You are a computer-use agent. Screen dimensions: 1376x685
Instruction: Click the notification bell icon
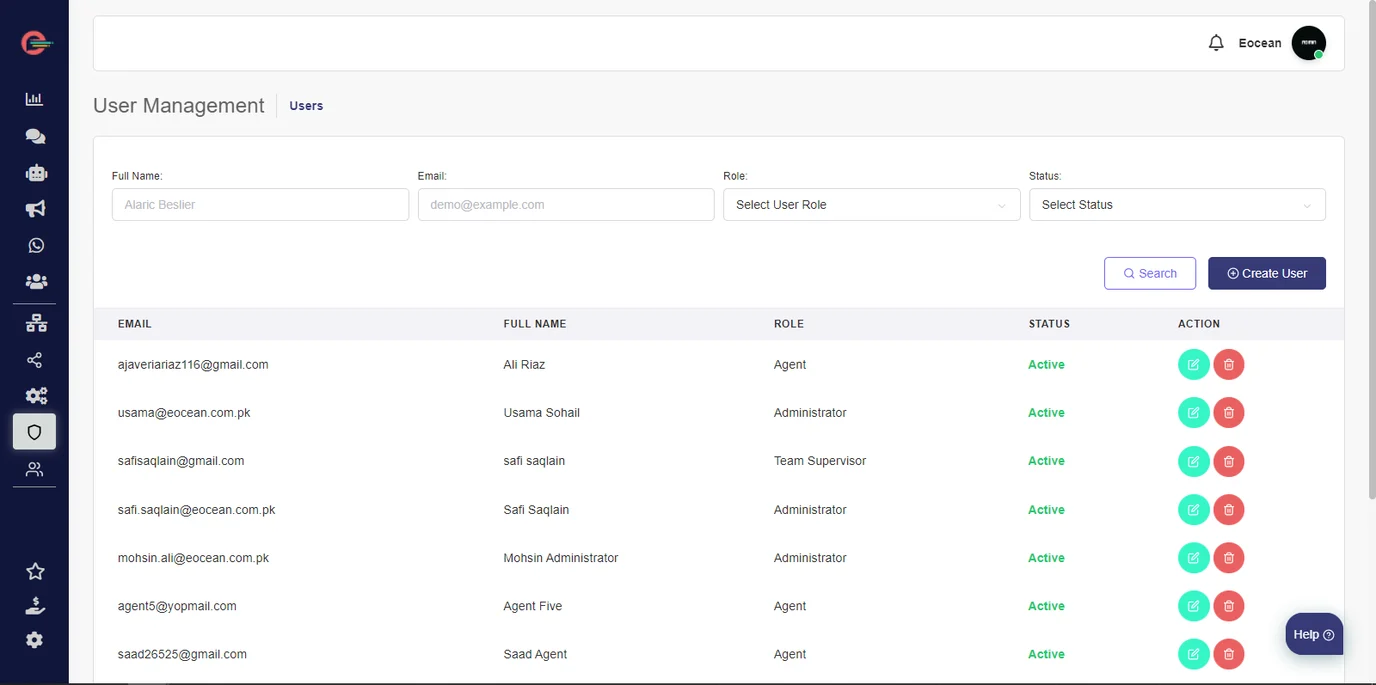[1216, 43]
